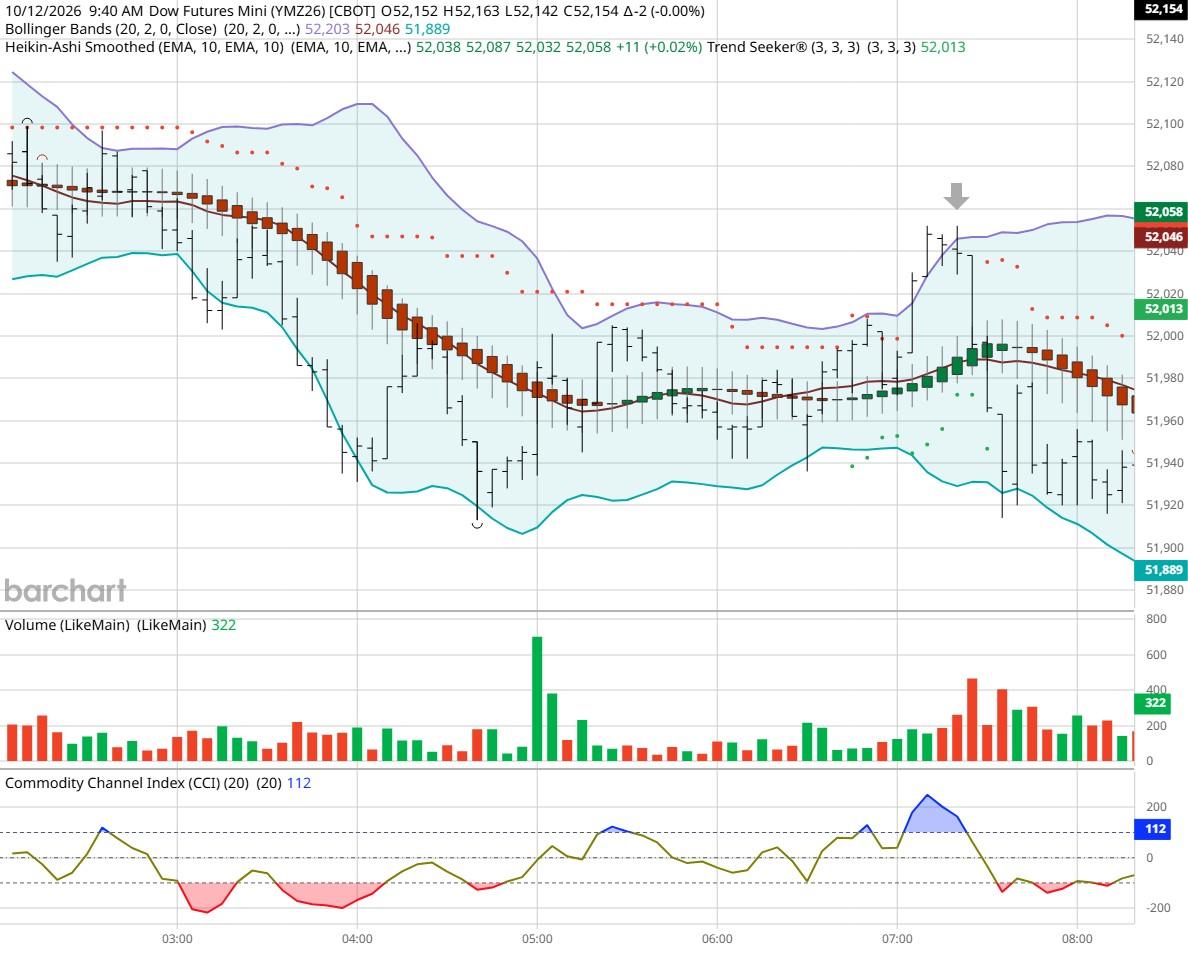
Task: Click the 51,880 price axis label
Action: coord(1165,590)
